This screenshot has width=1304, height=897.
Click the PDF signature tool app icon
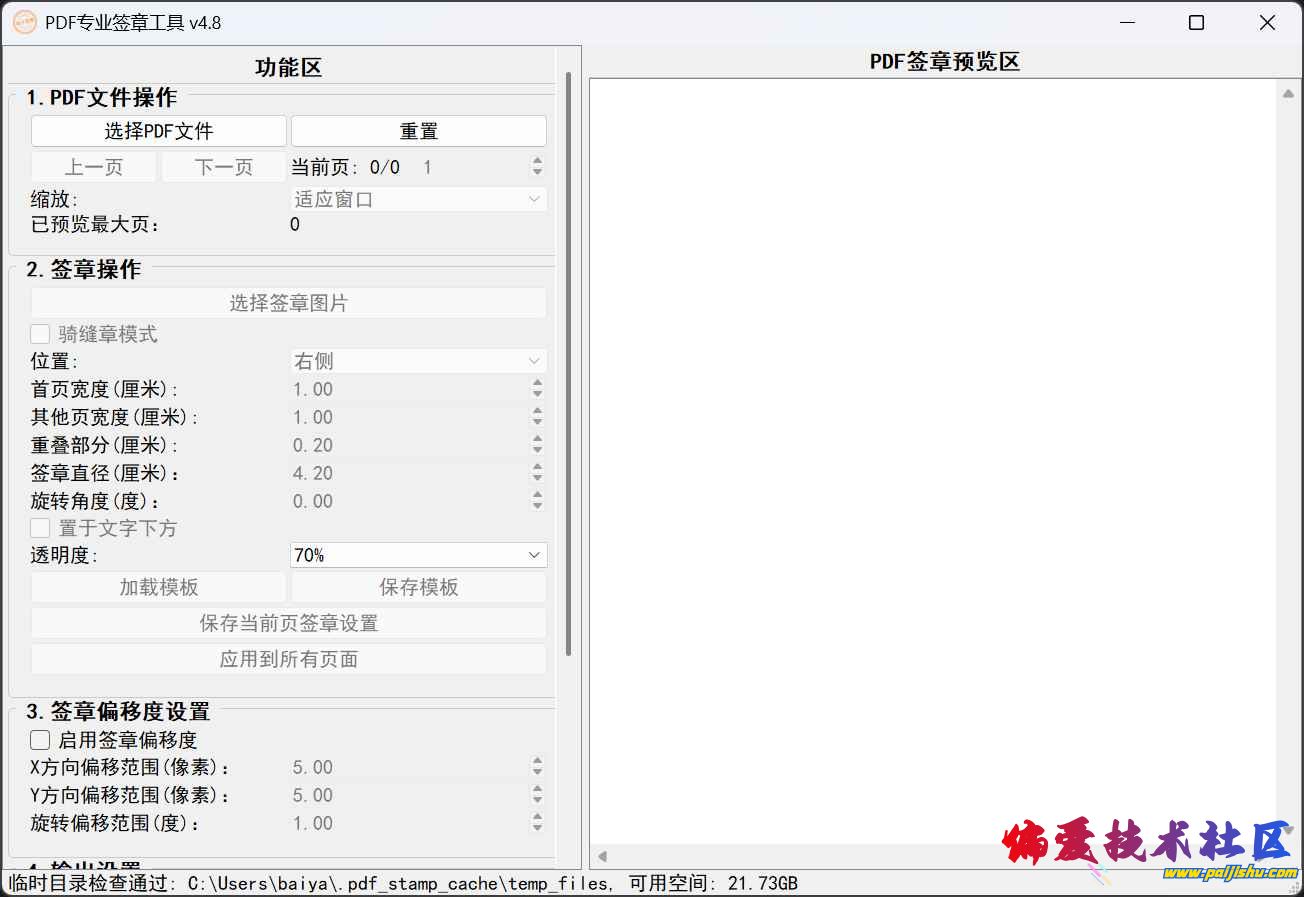pyautogui.click(x=24, y=22)
